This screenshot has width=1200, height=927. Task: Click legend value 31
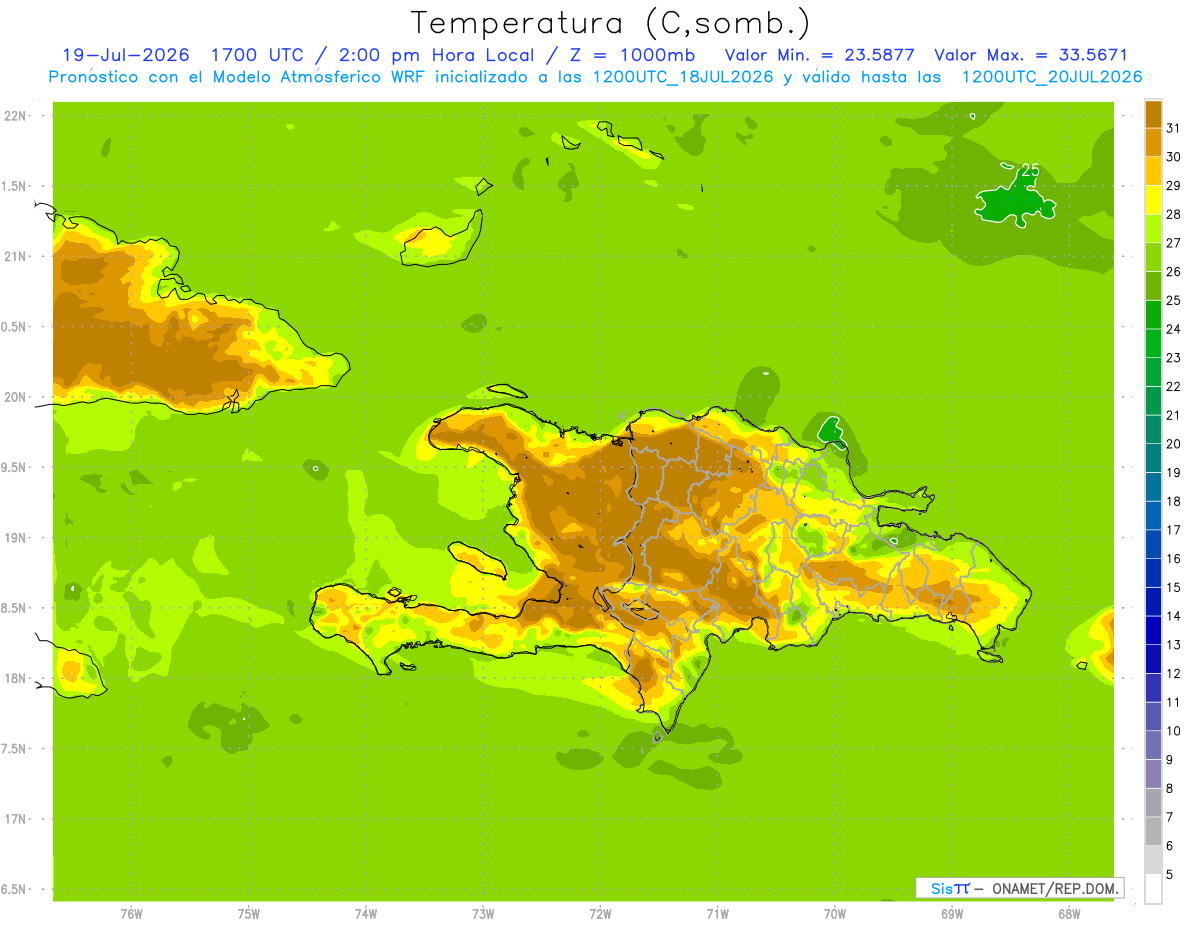1173,127
